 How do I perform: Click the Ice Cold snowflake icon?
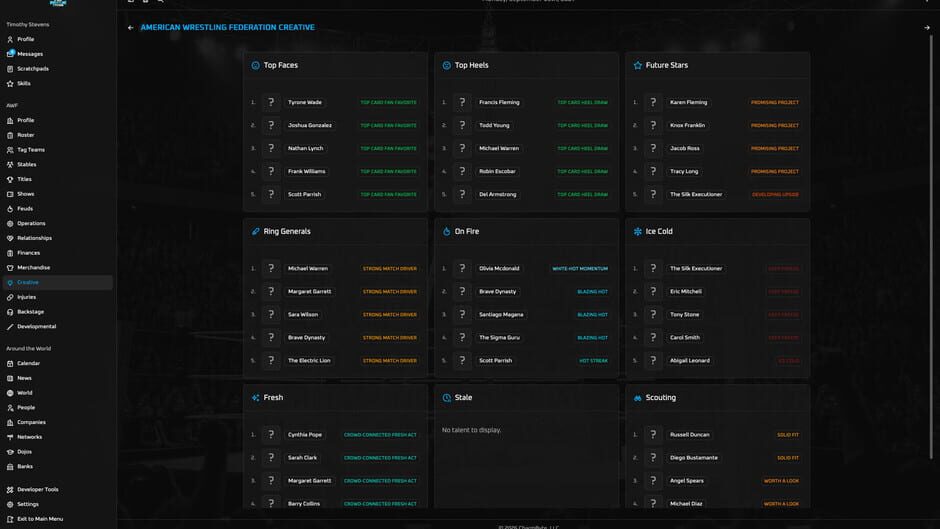637,232
